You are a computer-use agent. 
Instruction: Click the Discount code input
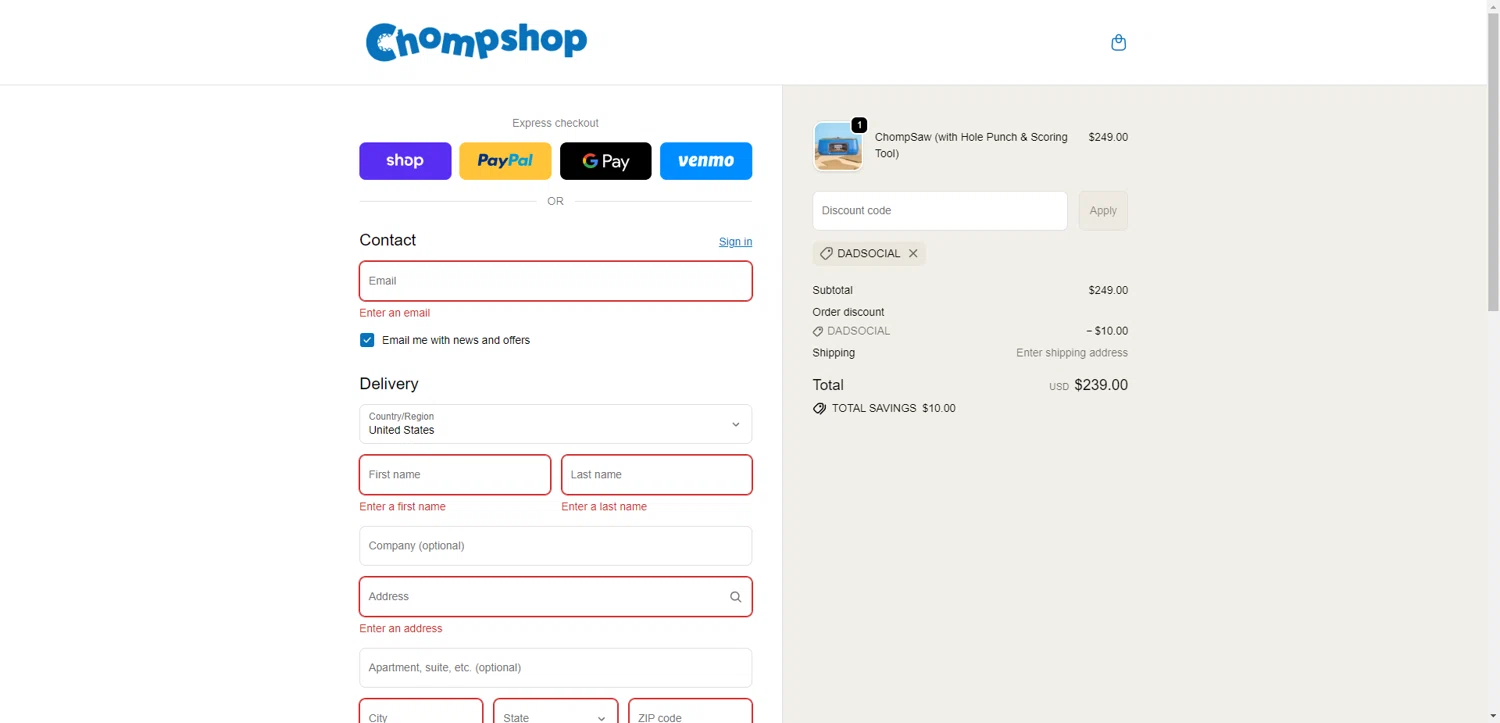pyautogui.click(x=940, y=211)
